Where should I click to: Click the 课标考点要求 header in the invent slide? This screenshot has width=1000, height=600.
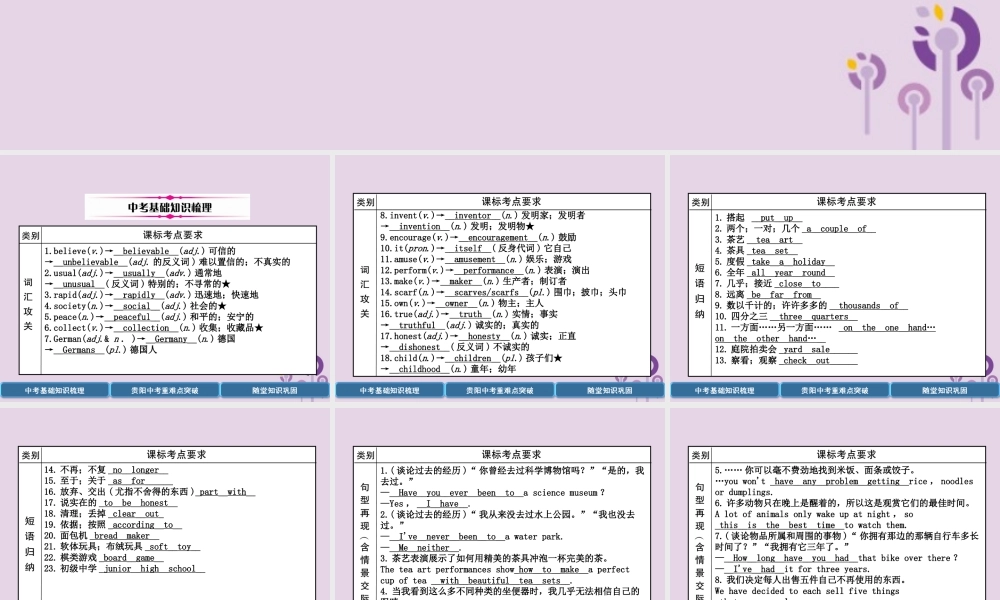[x=511, y=201]
